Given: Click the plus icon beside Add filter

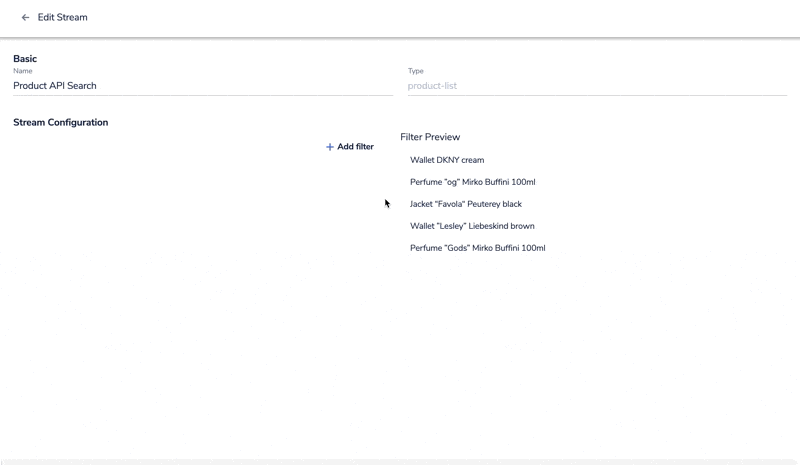Looking at the screenshot, I should (x=330, y=147).
